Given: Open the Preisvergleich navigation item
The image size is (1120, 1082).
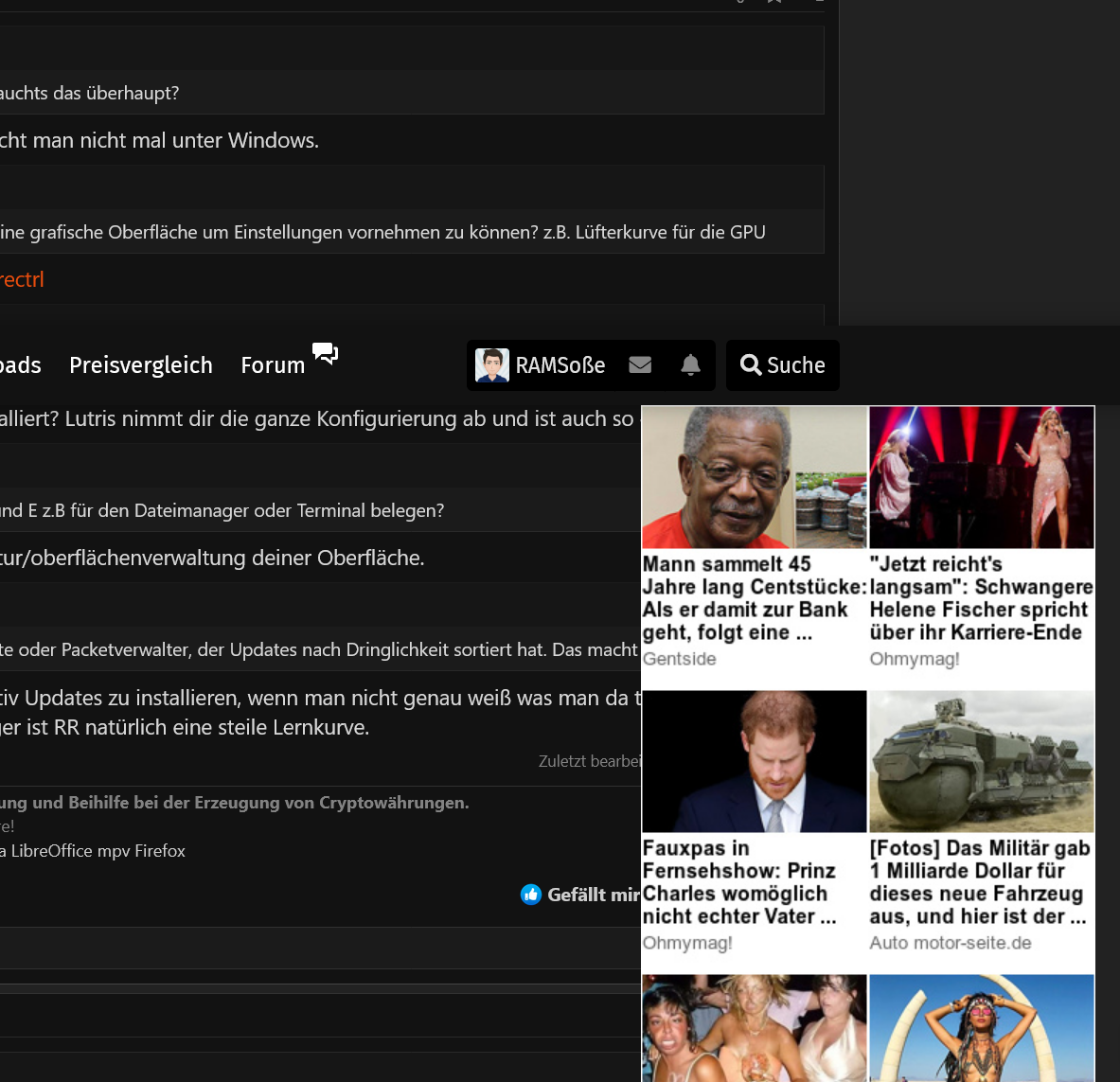Looking at the screenshot, I should (x=140, y=365).
